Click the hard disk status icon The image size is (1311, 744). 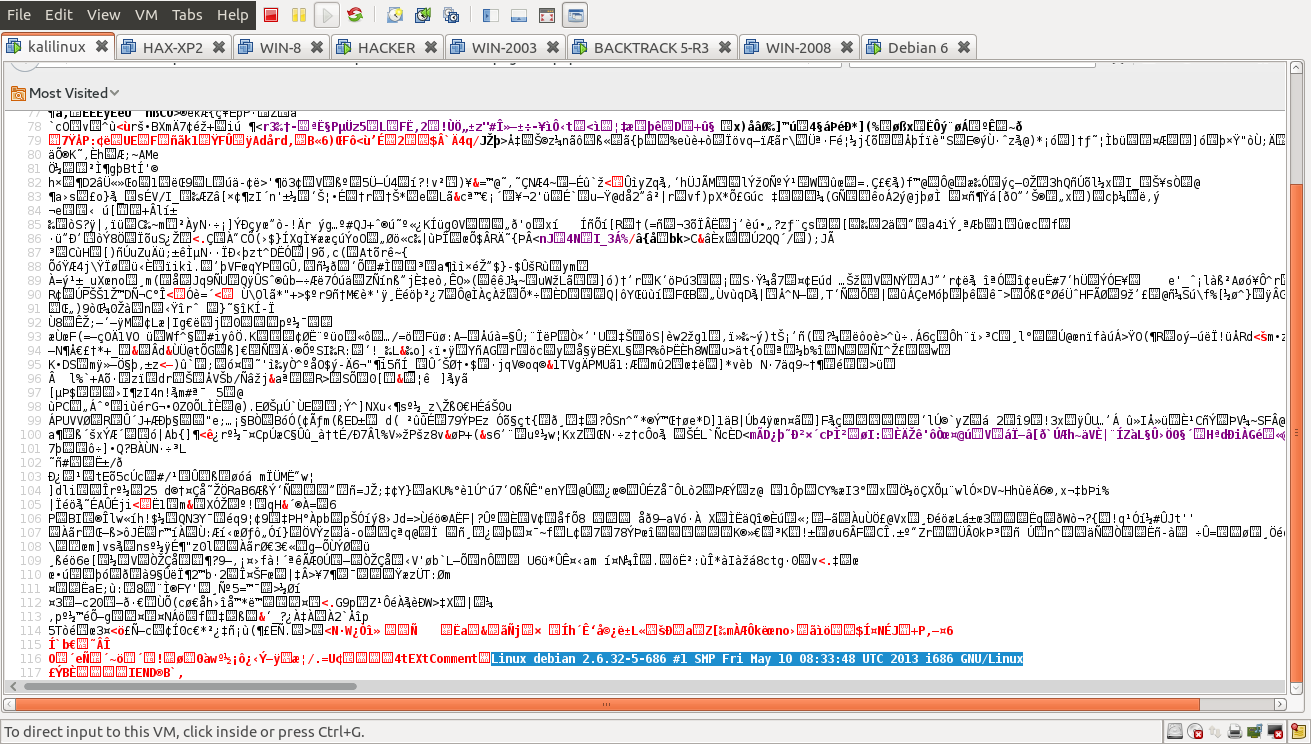click(x=1174, y=732)
